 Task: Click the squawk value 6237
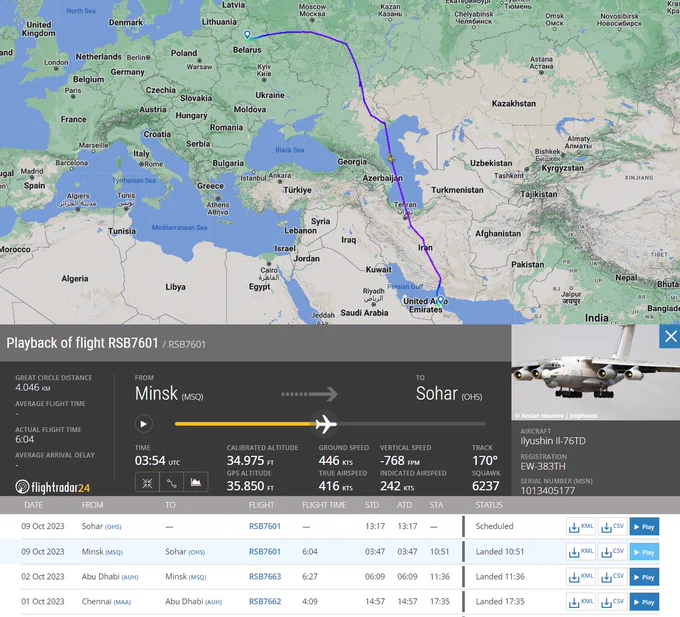point(486,486)
